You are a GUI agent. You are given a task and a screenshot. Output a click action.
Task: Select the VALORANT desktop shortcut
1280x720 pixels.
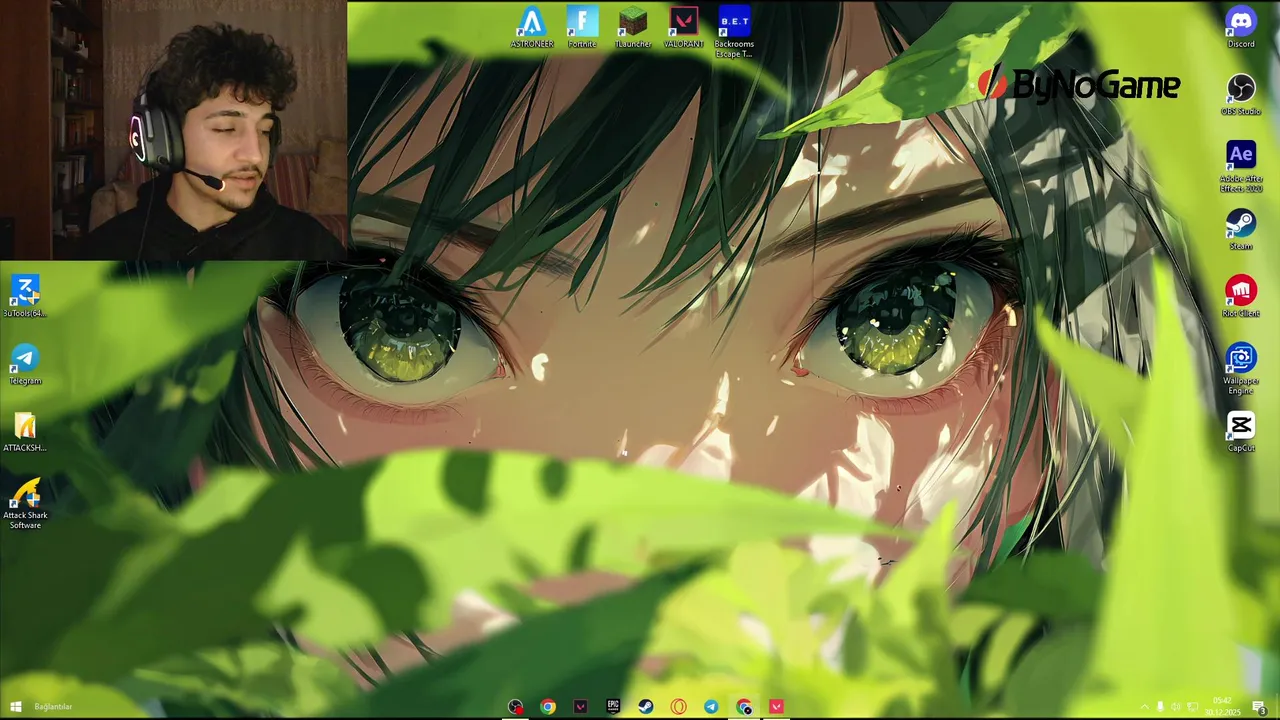[684, 27]
